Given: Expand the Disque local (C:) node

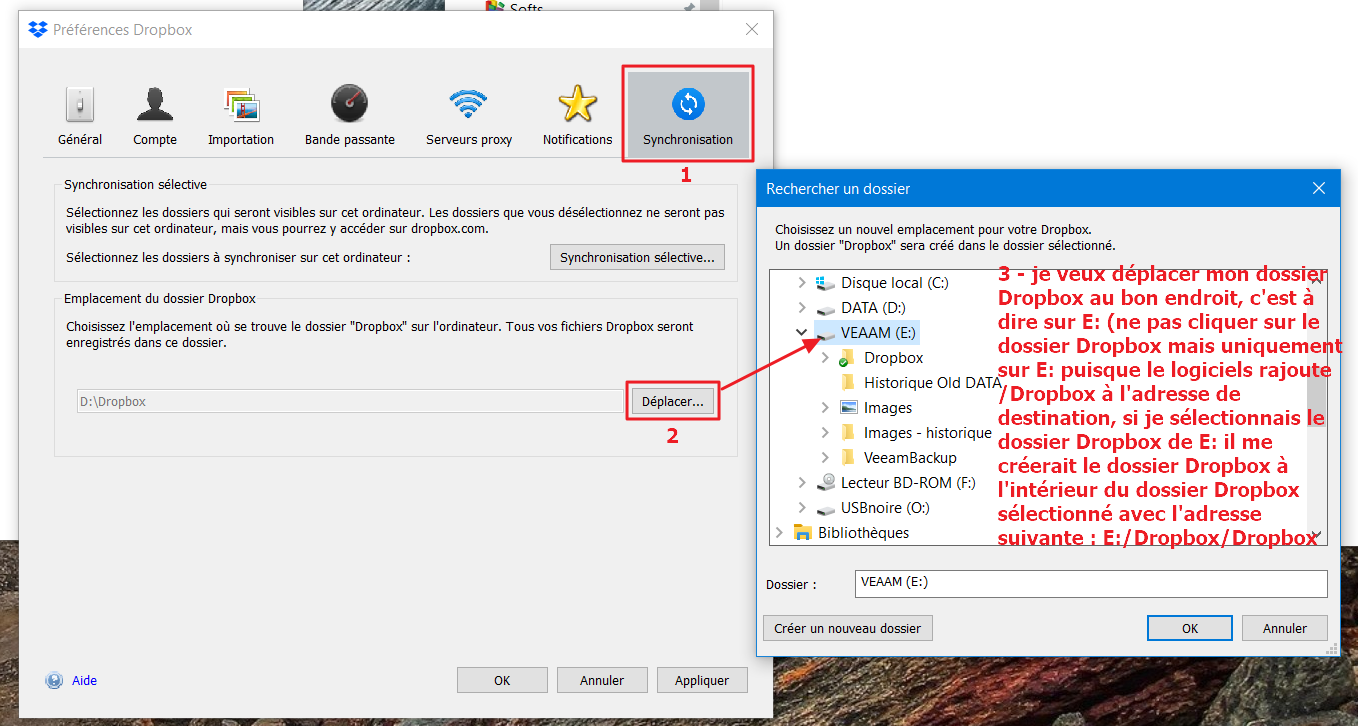Looking at the screenshot, I should tap(801, 283).
